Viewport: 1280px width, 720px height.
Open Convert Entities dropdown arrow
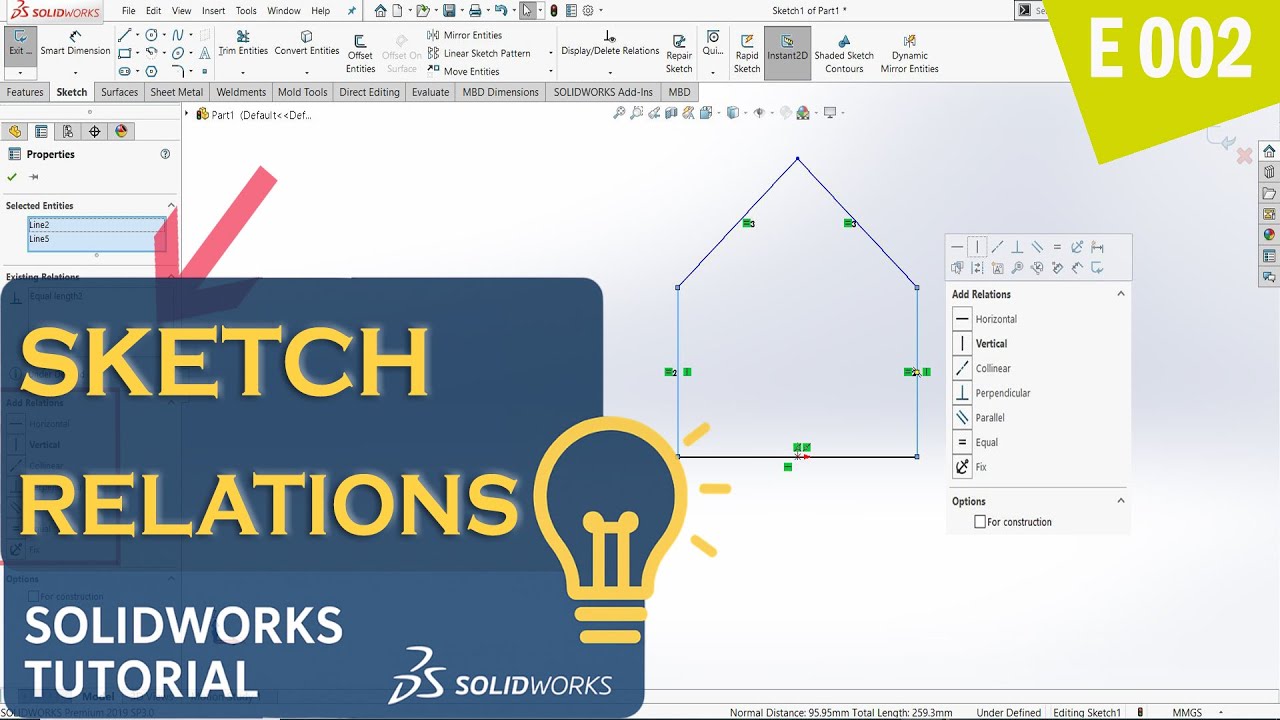[x=307, y=71]
